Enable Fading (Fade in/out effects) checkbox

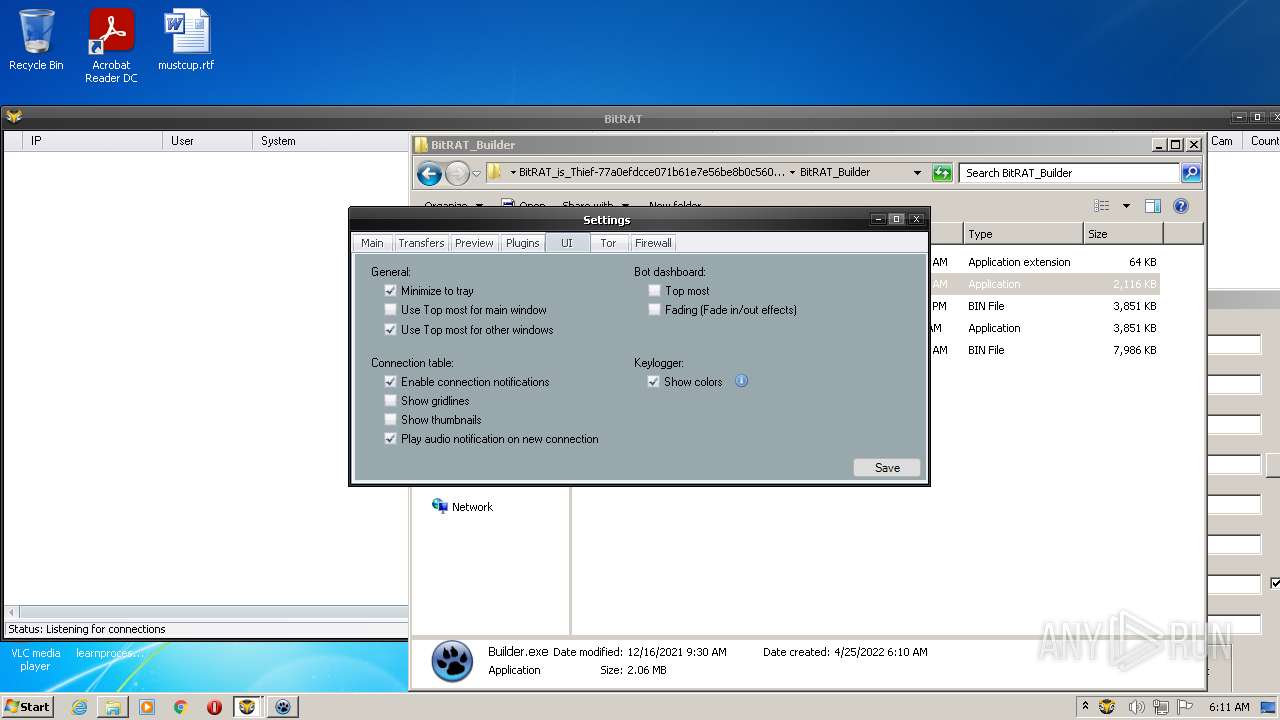654,310
